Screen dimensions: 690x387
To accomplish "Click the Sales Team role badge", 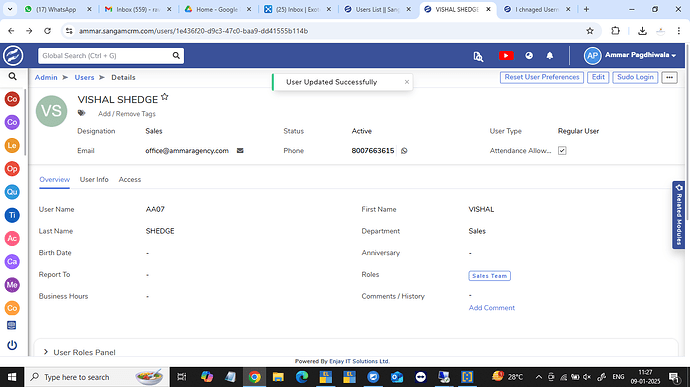I will click(x=489, y=276).
